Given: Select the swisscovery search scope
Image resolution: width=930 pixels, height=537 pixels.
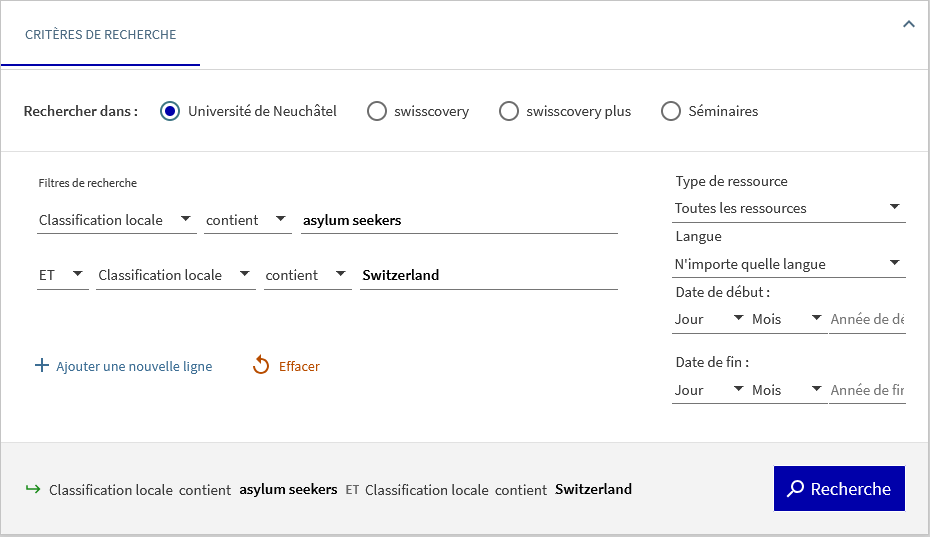Looking at the screenshot, I should [377, 111].
